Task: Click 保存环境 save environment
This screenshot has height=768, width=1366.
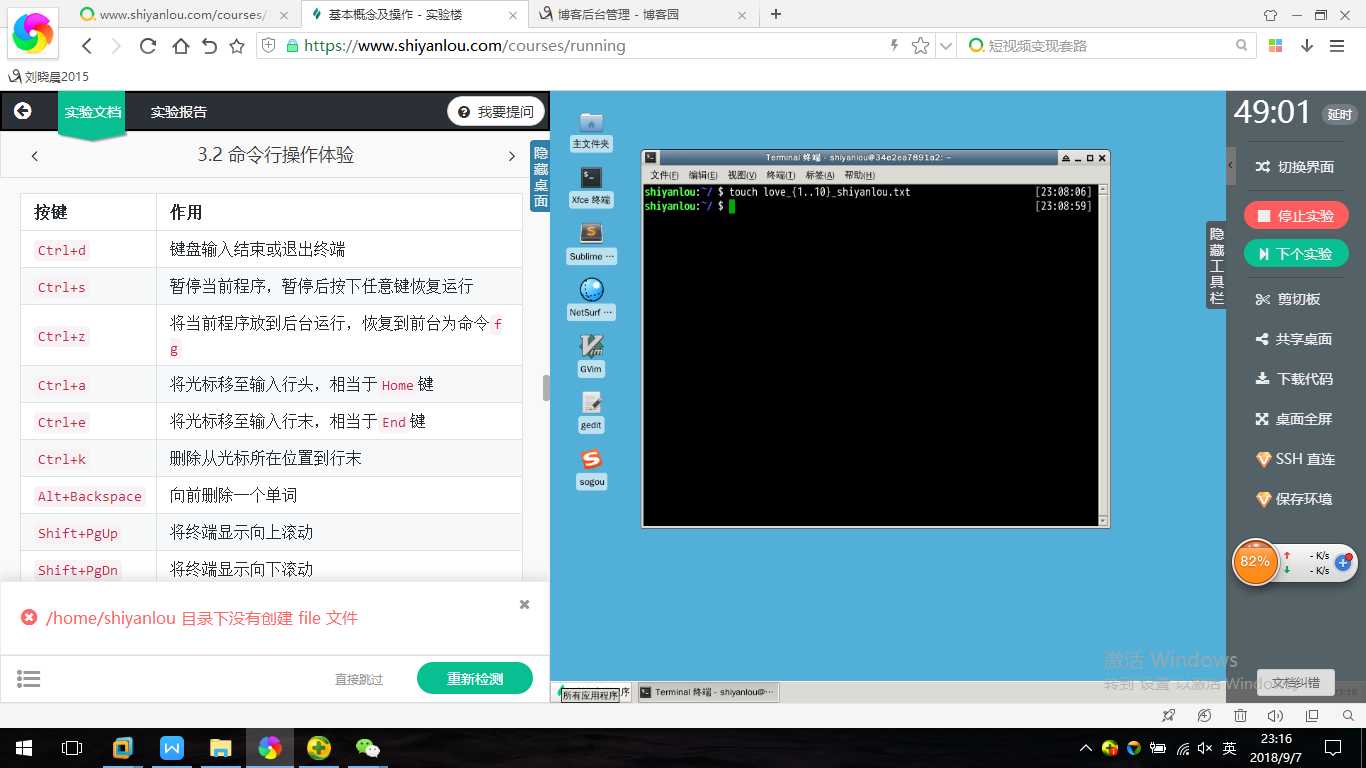Action: [1294, 499]
